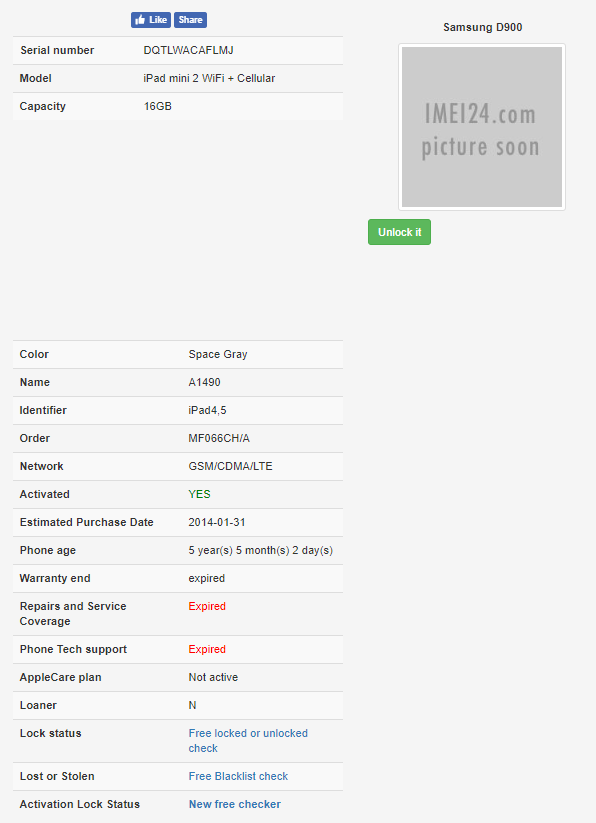Click the AppleCare plan label
596x823 pixels.
point(60,677)
